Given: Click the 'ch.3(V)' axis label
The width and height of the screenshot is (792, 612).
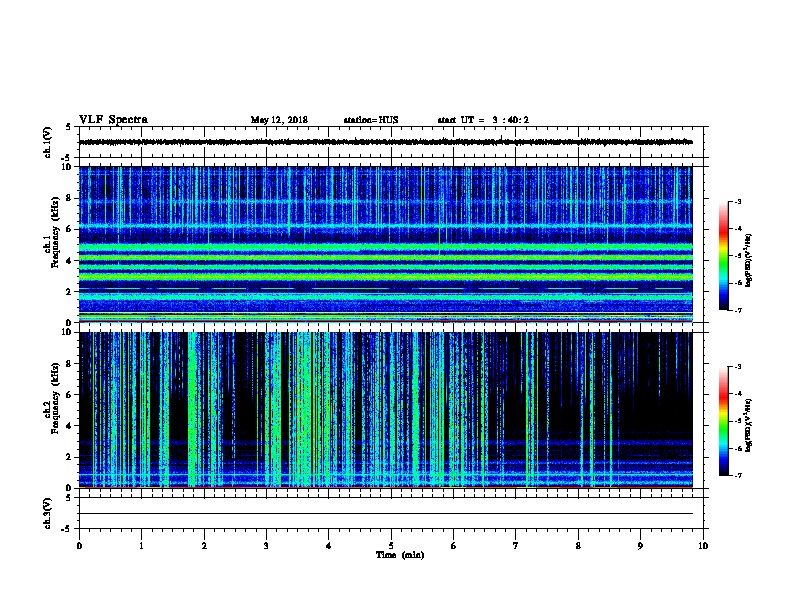Looking at the screenshot, I should pyautogui.click(x=47, y=513).
